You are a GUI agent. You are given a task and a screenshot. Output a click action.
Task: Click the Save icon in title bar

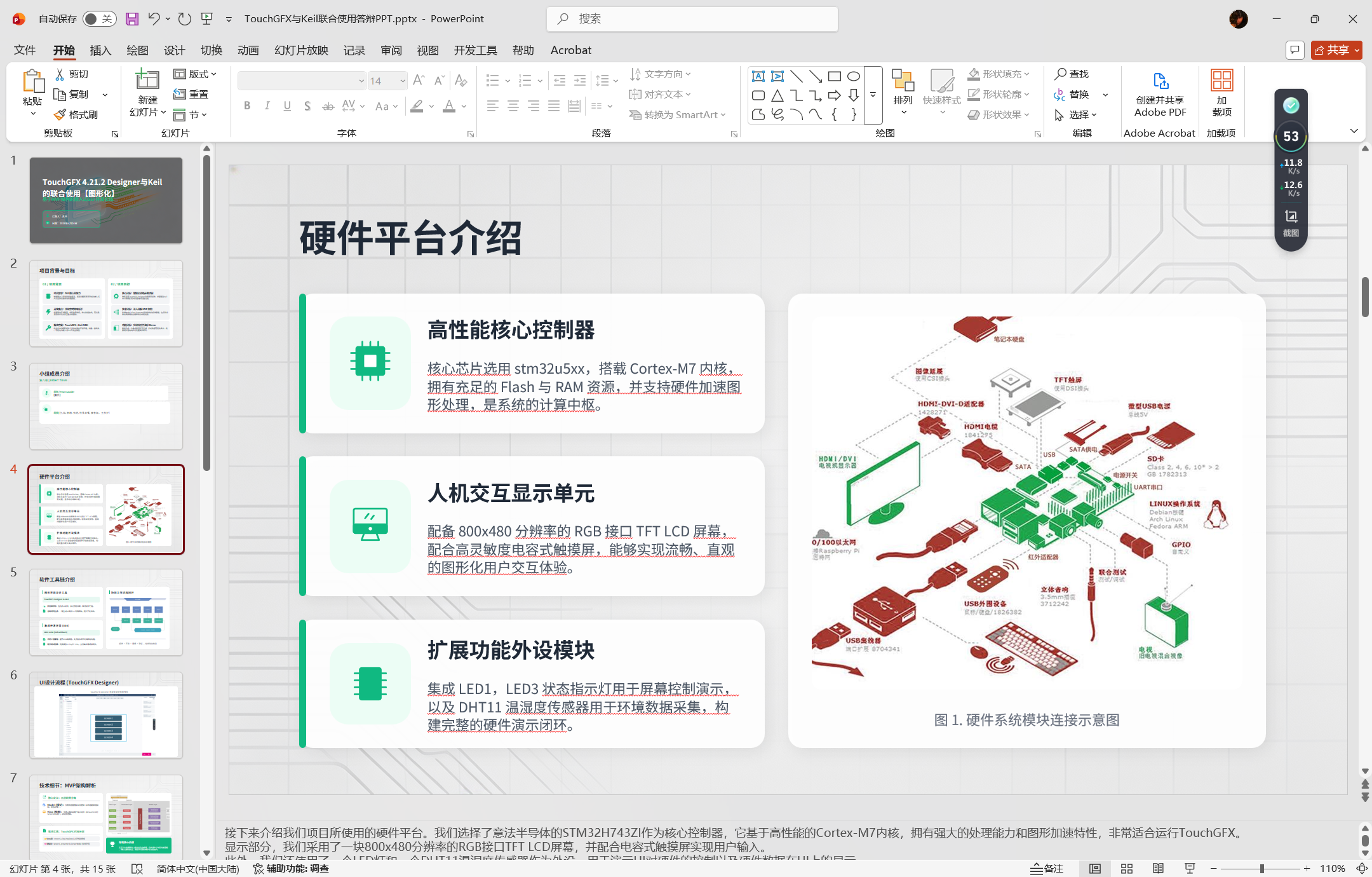(x=131, y=19)
